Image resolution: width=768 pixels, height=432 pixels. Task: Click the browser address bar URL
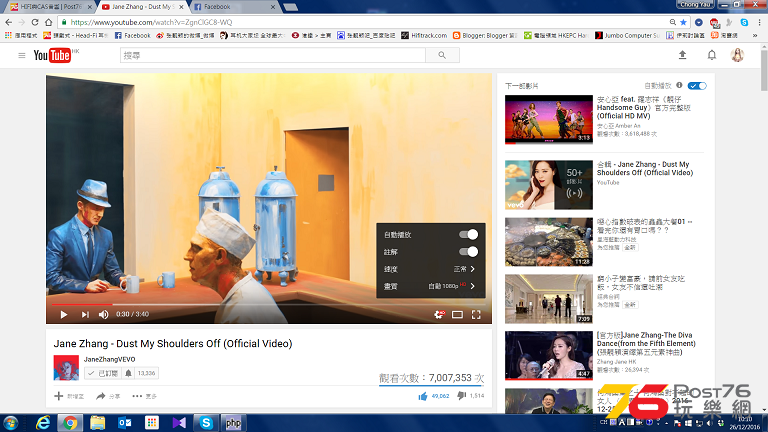[x=151, y=22]
